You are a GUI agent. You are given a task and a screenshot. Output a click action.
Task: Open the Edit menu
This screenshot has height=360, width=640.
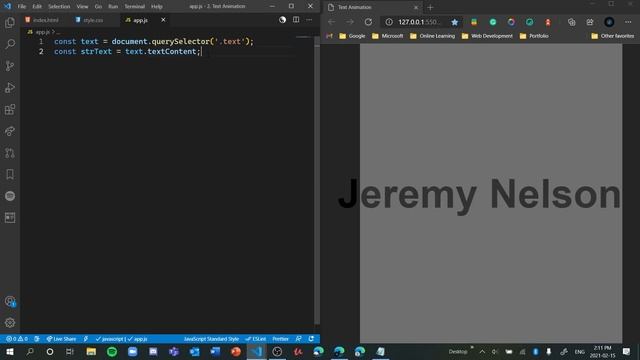[37, 7]
